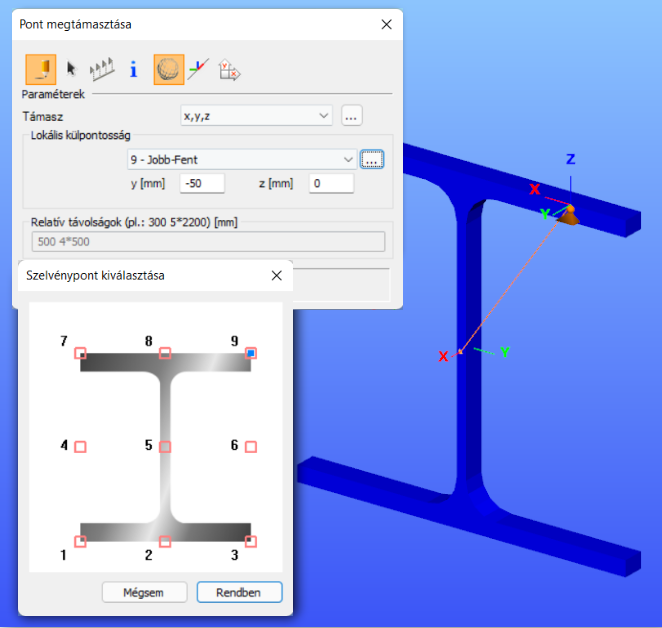Cancel with the Mégsem button
Screen dimensions: 662x628
144,592
